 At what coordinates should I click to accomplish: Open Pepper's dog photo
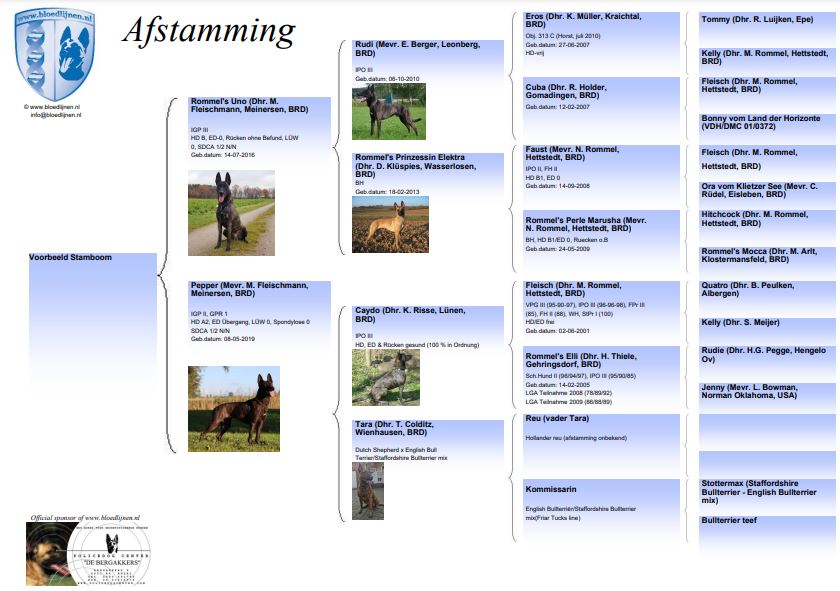(233, 408)
